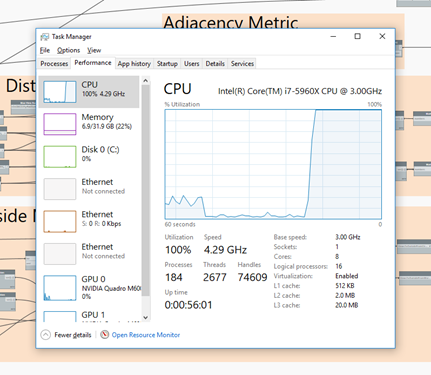Switch to the Users tab
431x375 pixels.
(x=192, y=64)
